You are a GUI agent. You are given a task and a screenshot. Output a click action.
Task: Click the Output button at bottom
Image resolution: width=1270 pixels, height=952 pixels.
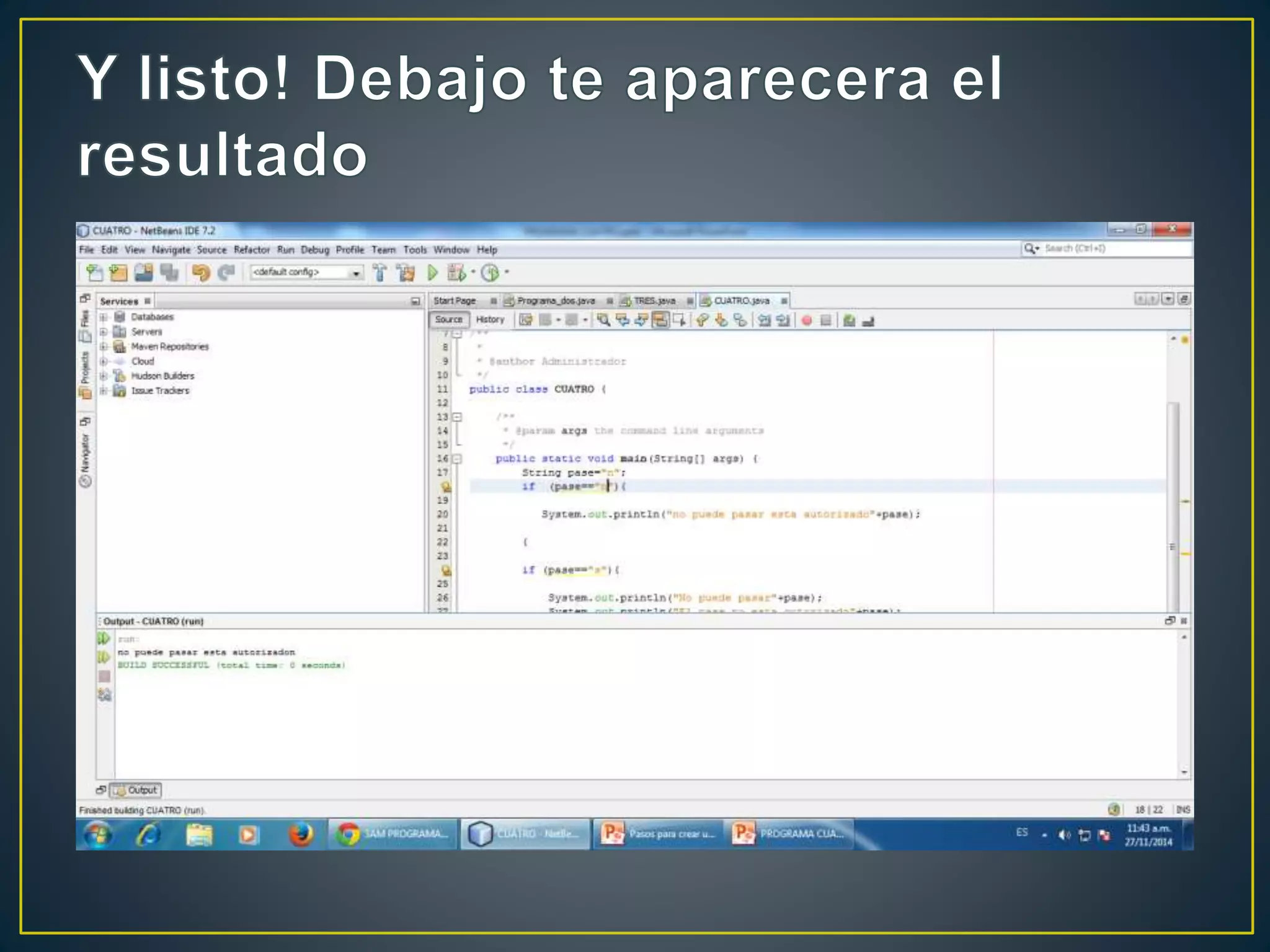coord(136,790)
